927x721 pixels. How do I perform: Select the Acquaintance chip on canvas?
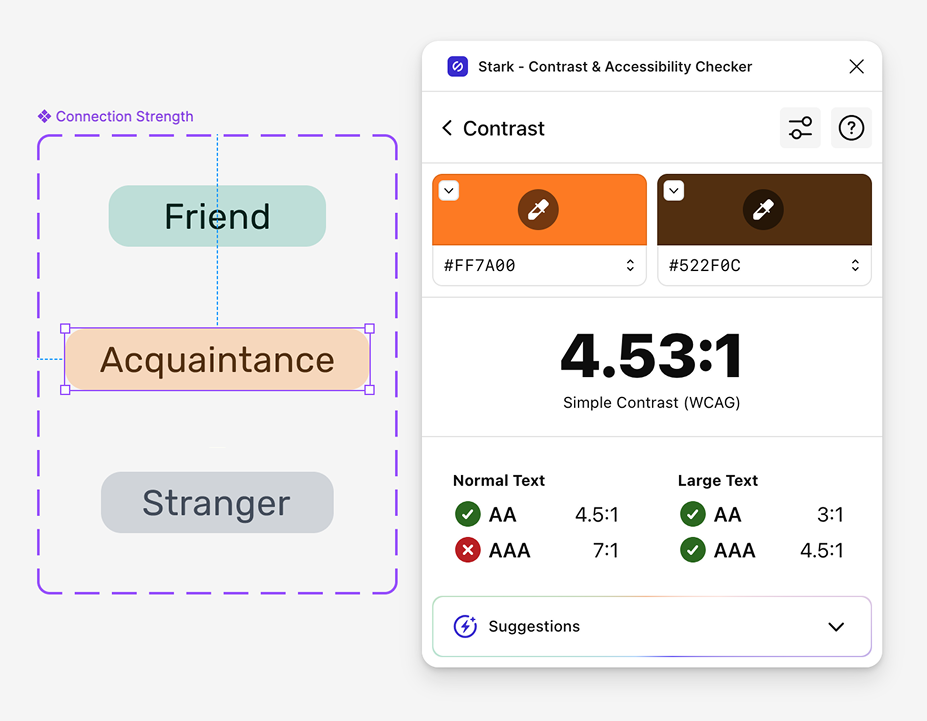pos(217,359)
